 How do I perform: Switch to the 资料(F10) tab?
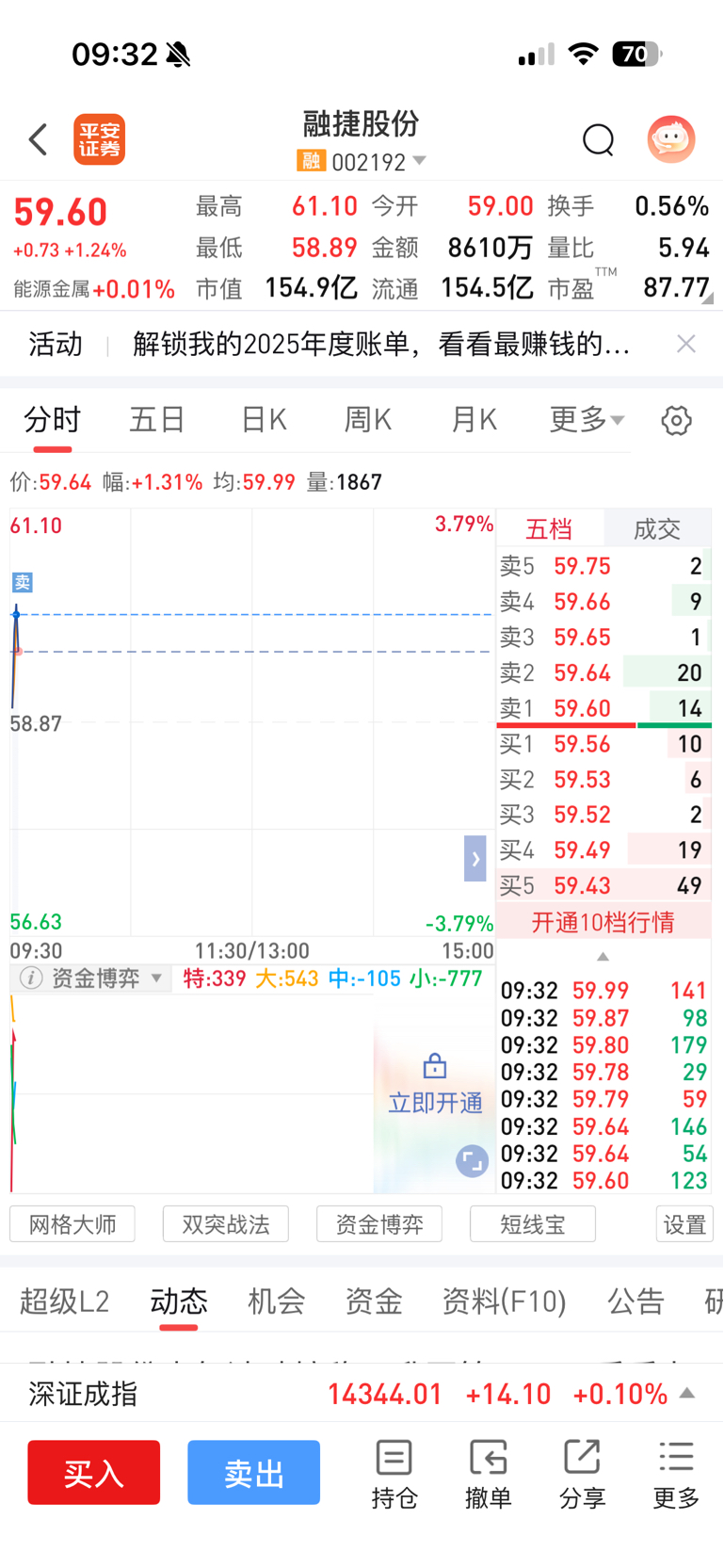505,1301
